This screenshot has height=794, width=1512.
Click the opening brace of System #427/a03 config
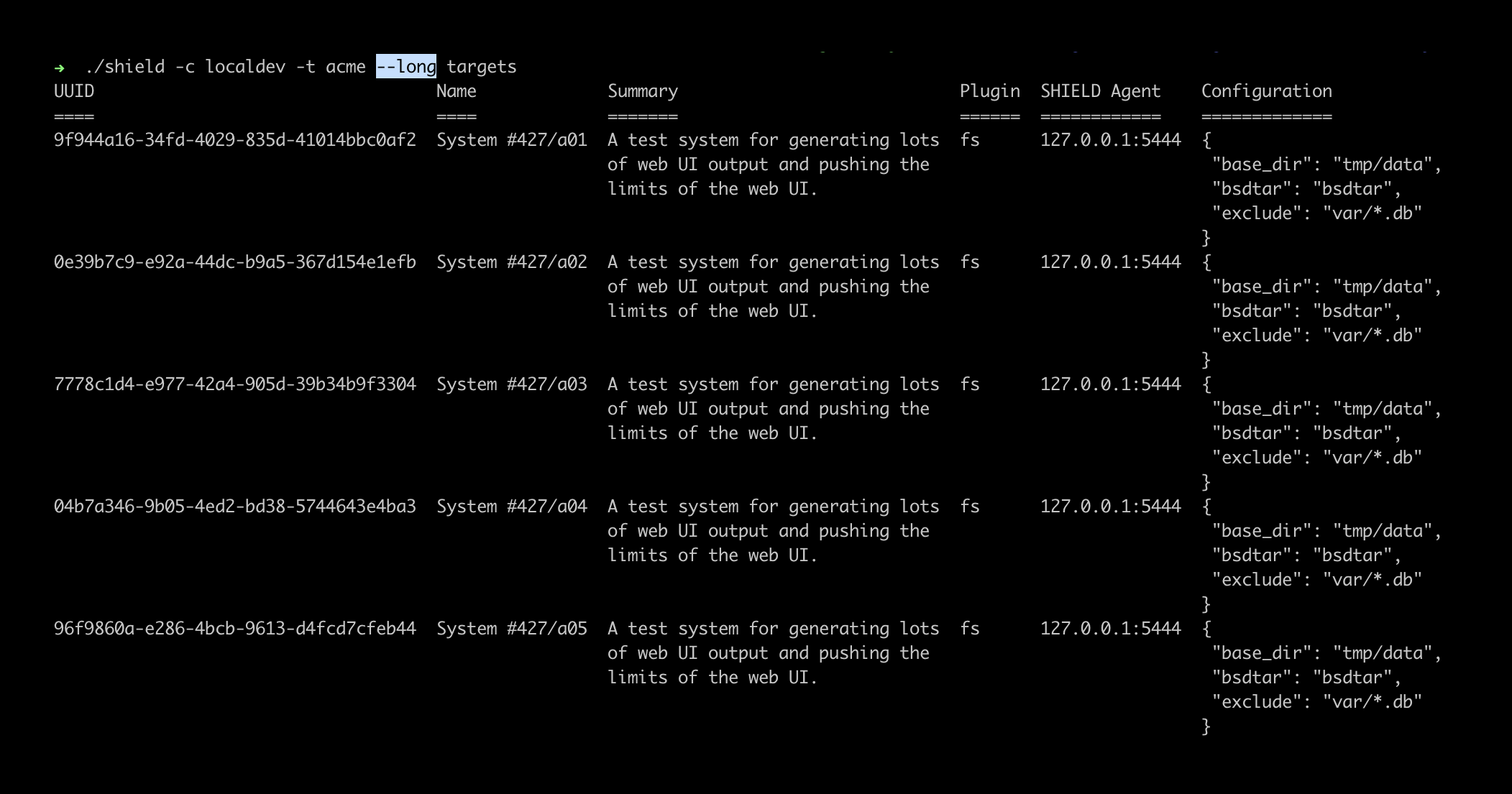point(1206,384)
